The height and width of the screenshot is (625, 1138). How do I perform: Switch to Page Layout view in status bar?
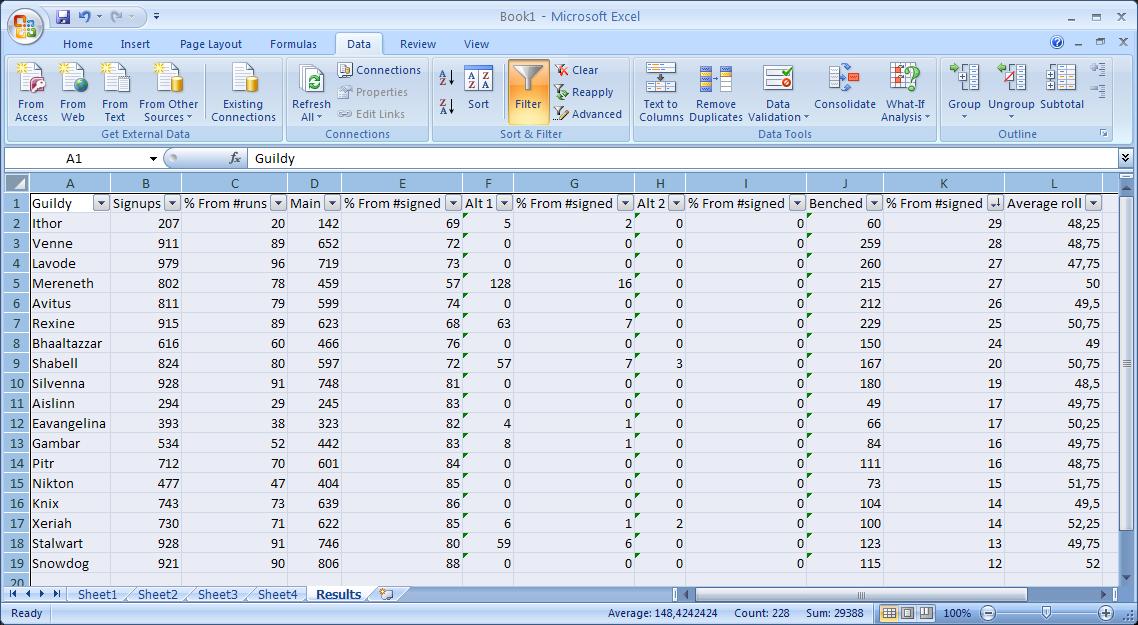pyautogui.click(x=908, y=613)
